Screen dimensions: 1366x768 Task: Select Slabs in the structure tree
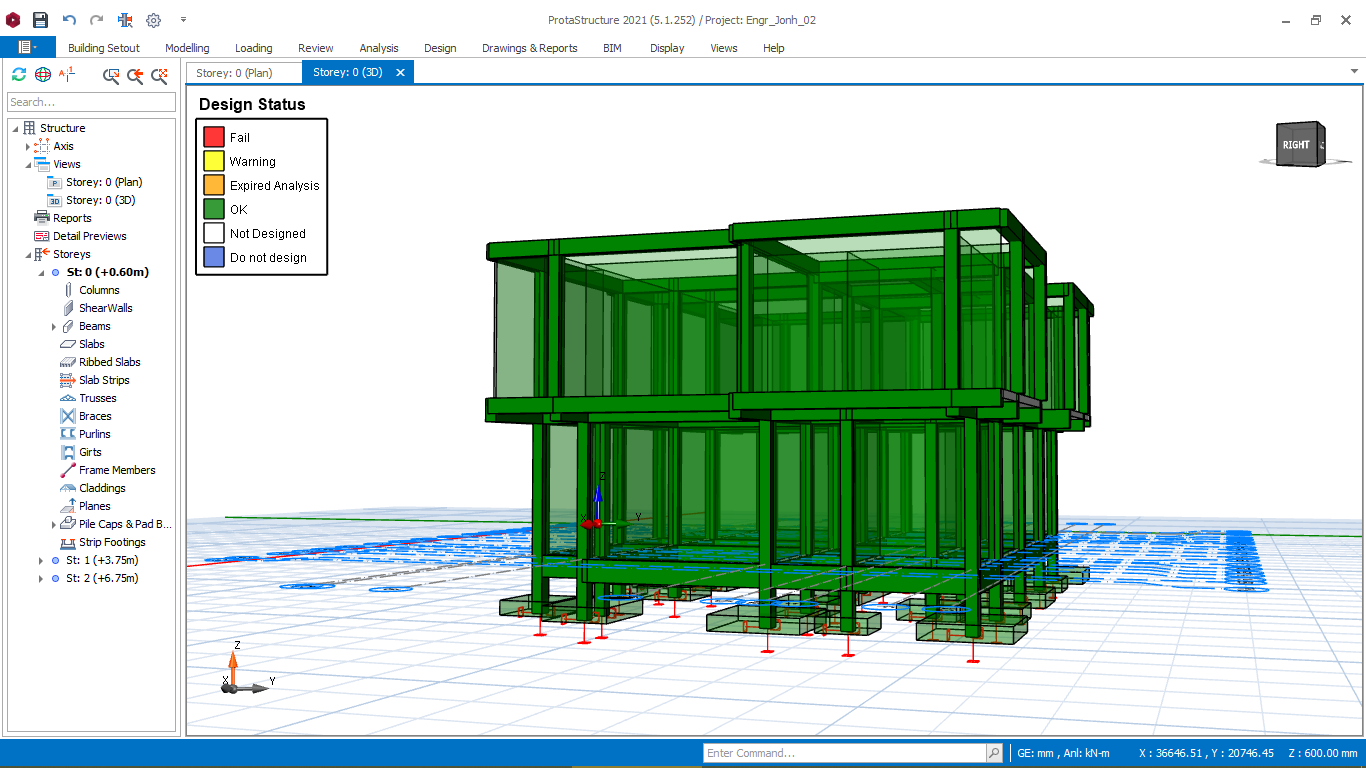pyautogui.click(x=92, y=344)
